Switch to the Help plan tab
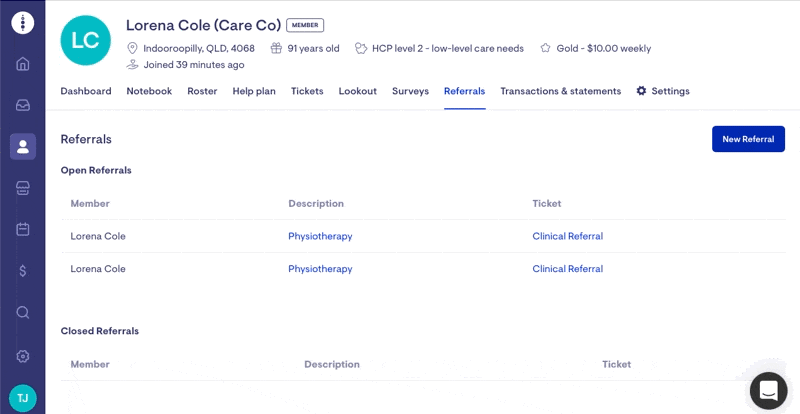This screenshot has width=800, height=414. pos(254,91)
